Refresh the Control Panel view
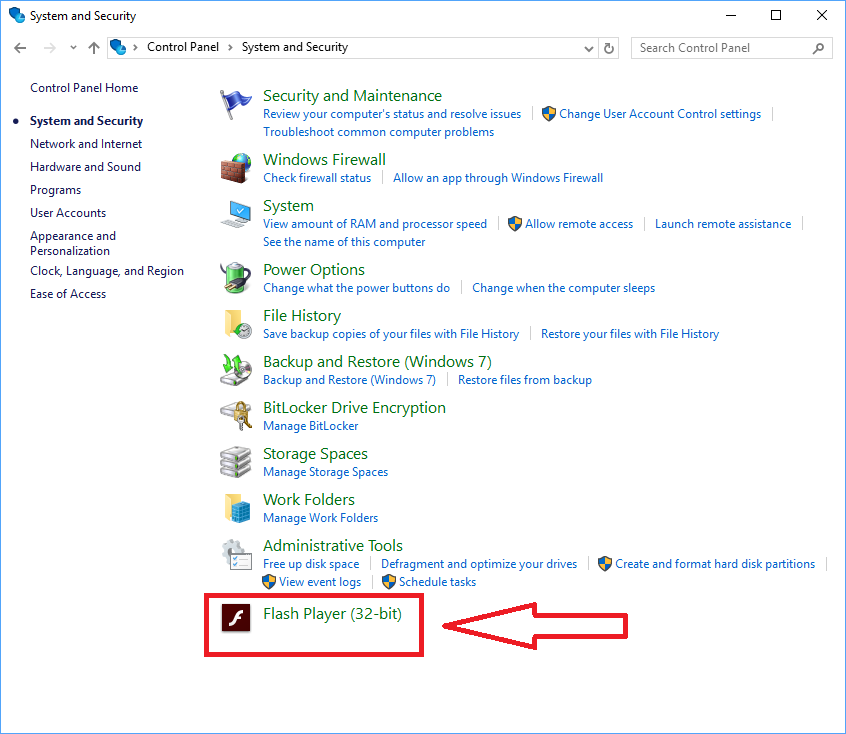 click(609, 48)
